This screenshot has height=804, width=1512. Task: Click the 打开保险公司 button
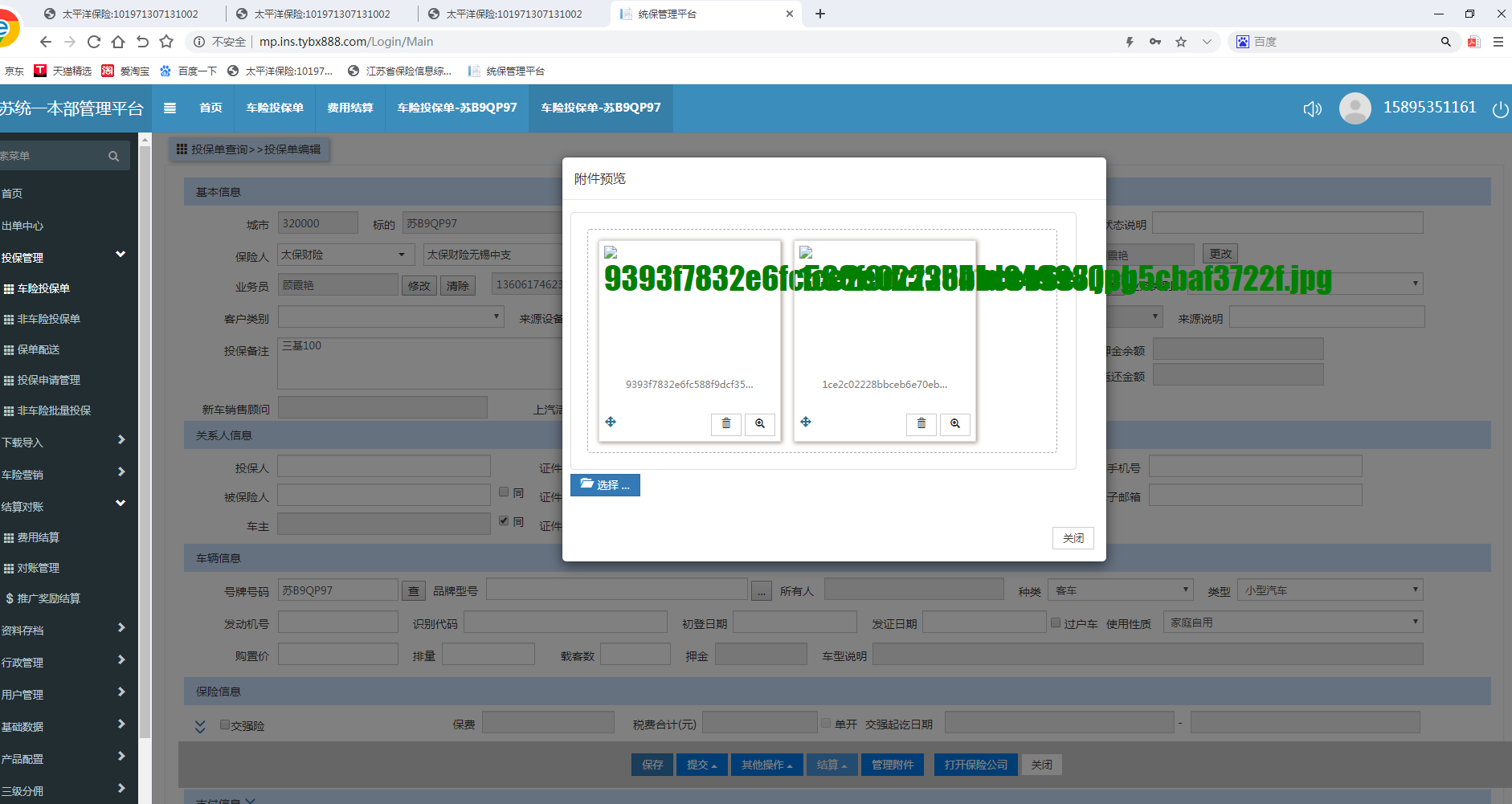point(976,765)
